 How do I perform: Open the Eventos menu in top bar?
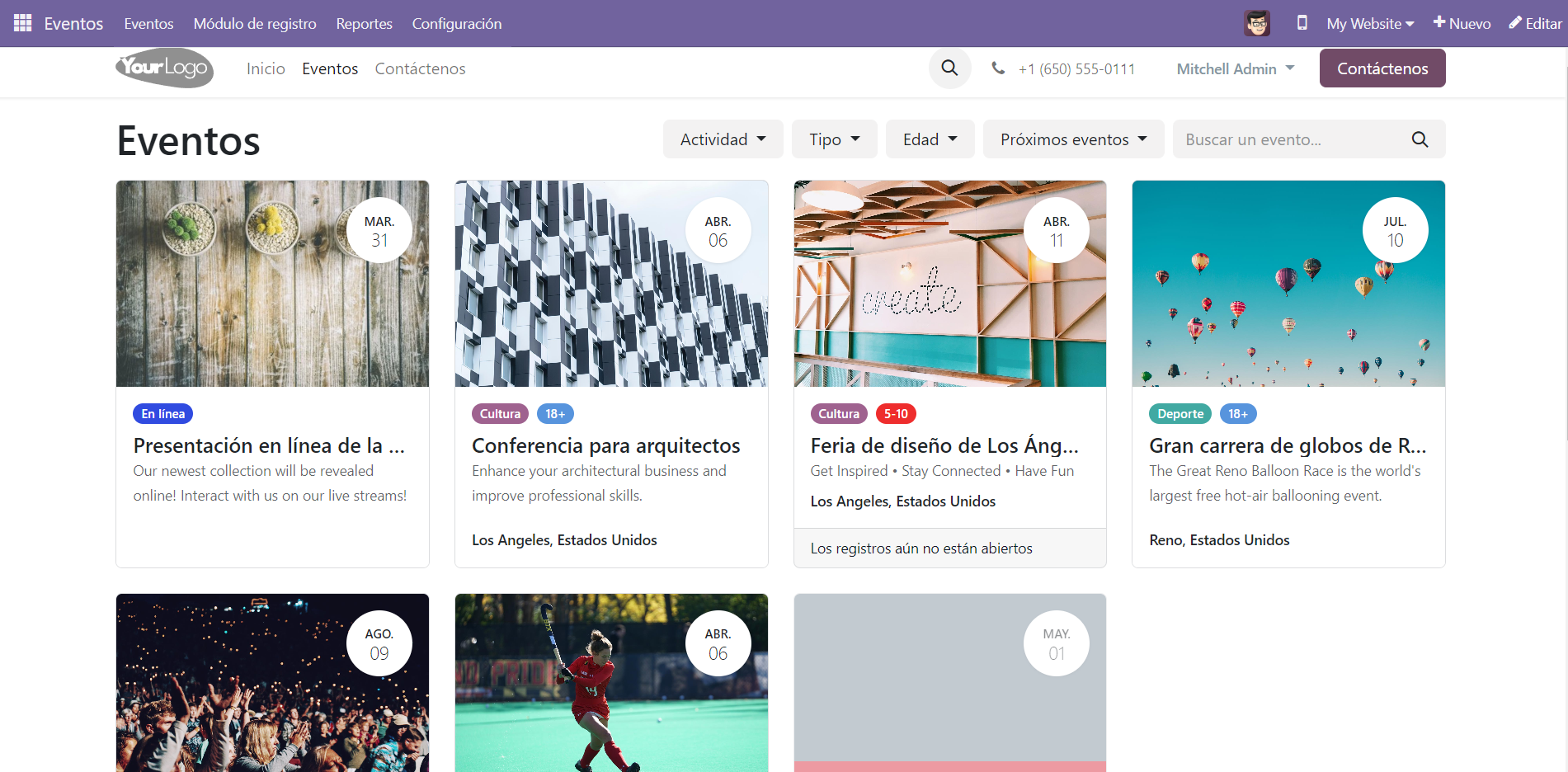tap(148, 24)
